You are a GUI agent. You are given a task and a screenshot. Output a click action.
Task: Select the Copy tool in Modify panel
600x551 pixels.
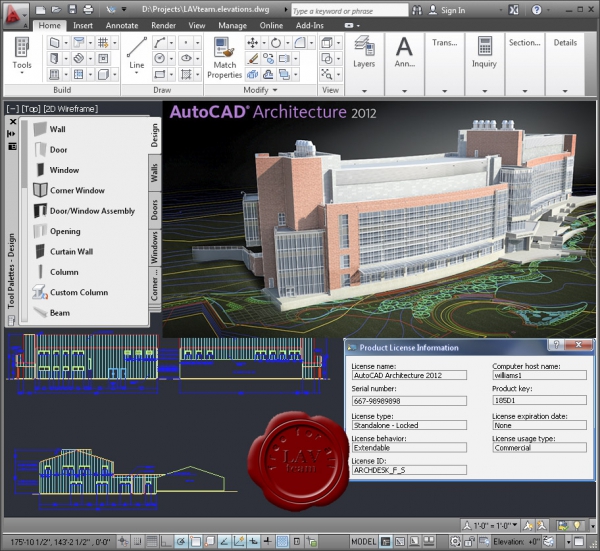point(268,59)
